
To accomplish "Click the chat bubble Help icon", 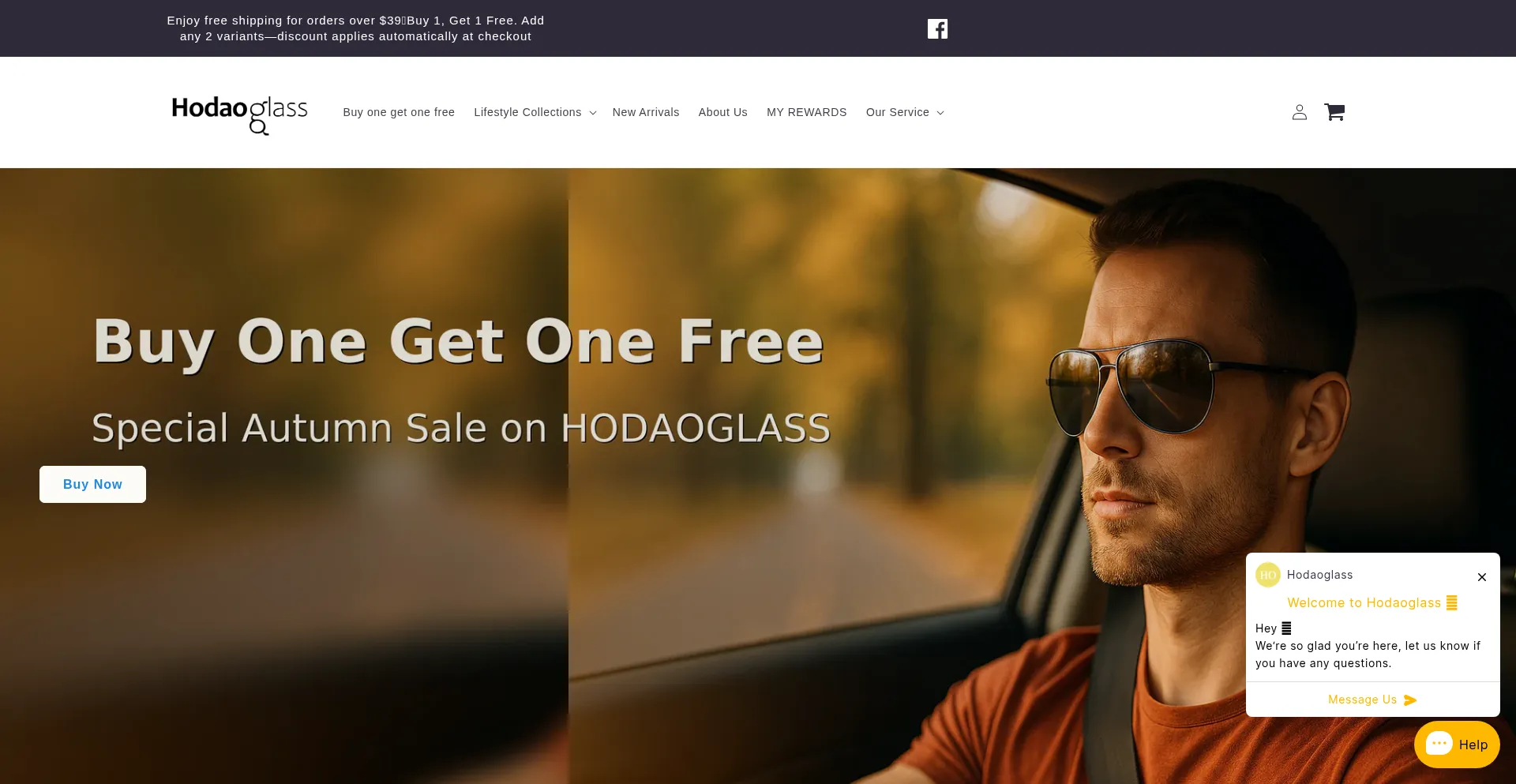I will point(1439,744).
